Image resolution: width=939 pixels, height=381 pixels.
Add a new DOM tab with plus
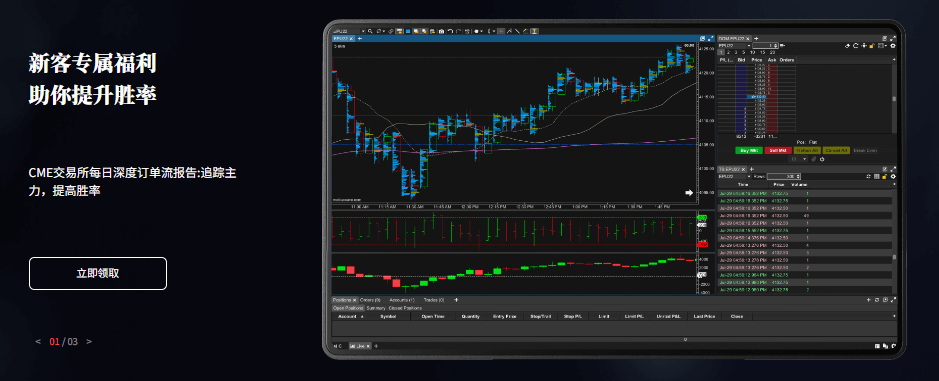[756, 38]
